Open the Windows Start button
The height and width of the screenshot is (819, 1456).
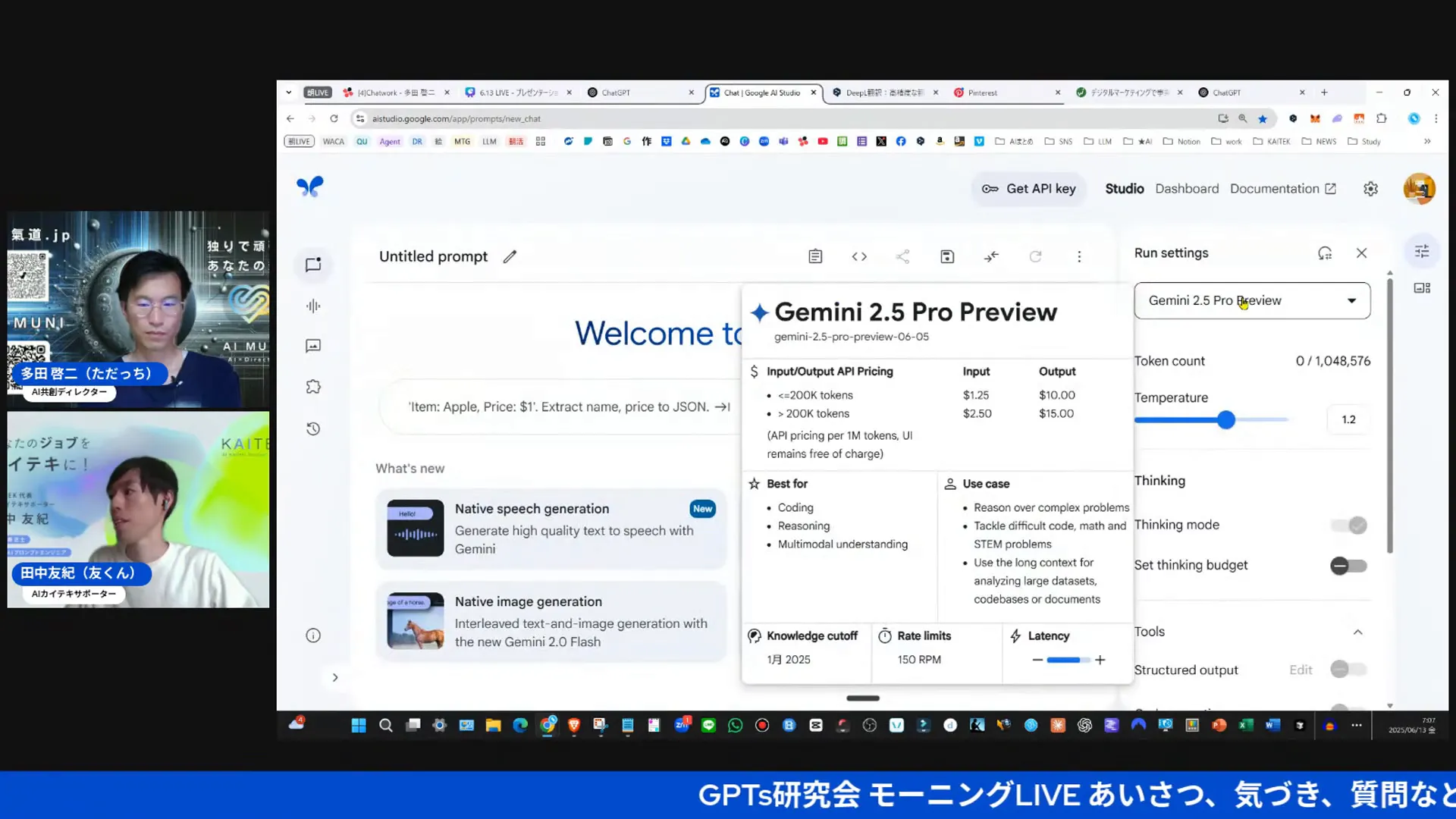(x=359, y=725)
